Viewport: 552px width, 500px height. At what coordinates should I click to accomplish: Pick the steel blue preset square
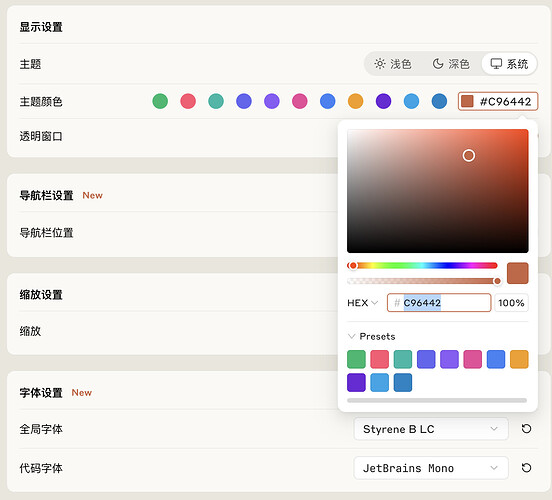point(403,382)
